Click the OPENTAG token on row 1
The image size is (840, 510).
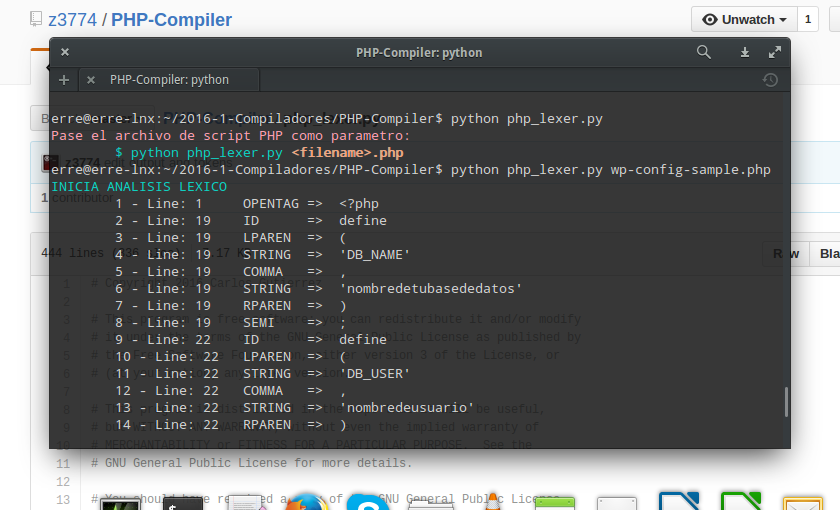point(271,204)
